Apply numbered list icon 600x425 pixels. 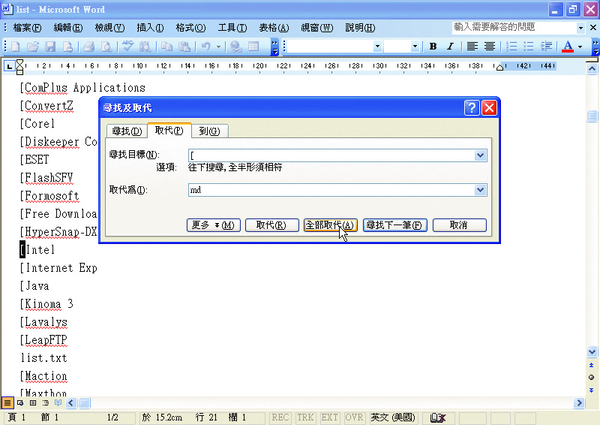[x=511, y=47]
